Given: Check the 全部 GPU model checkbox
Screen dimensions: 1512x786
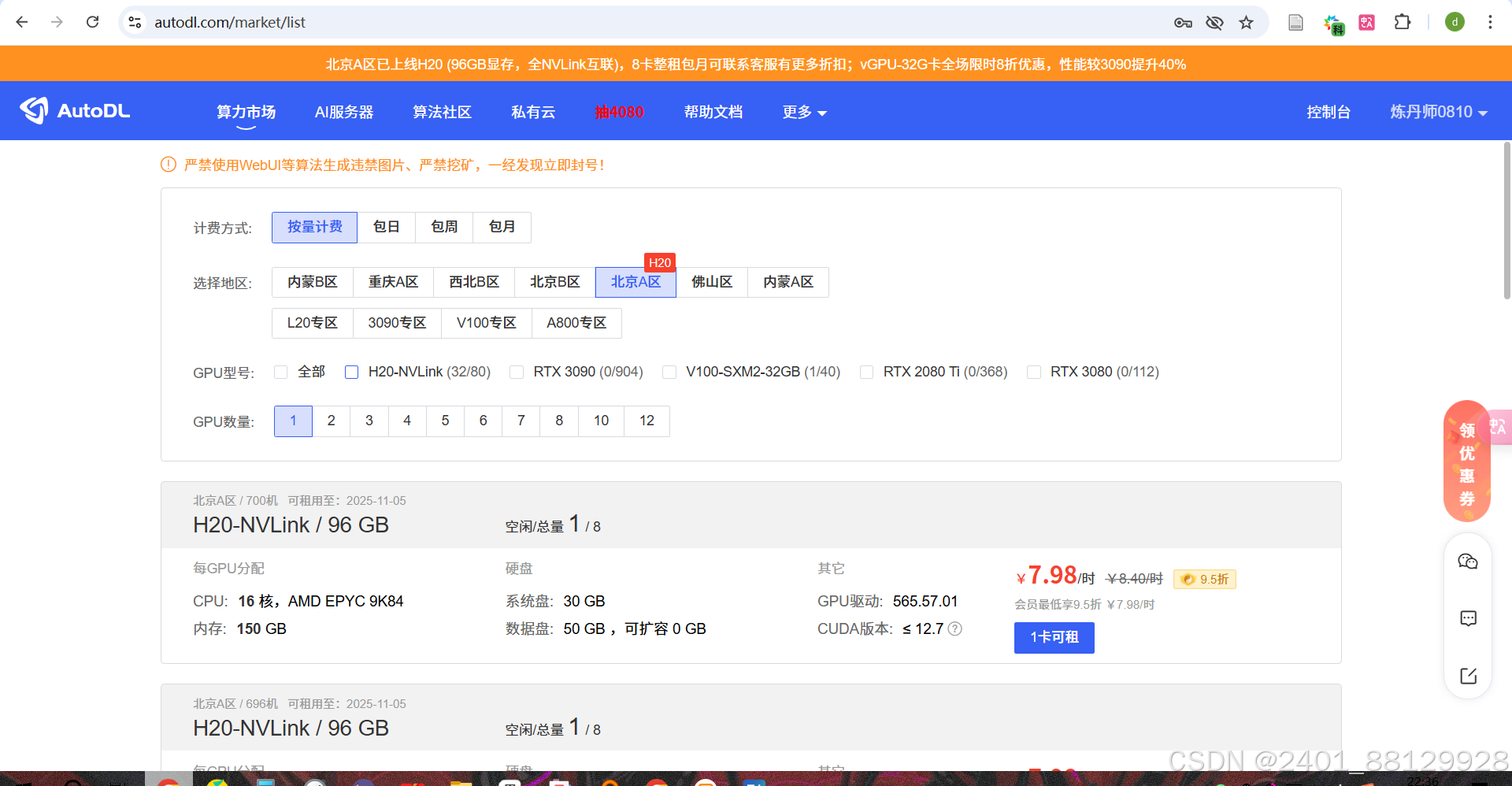Looking at the screenshot, I should click(x=280, y=372).
